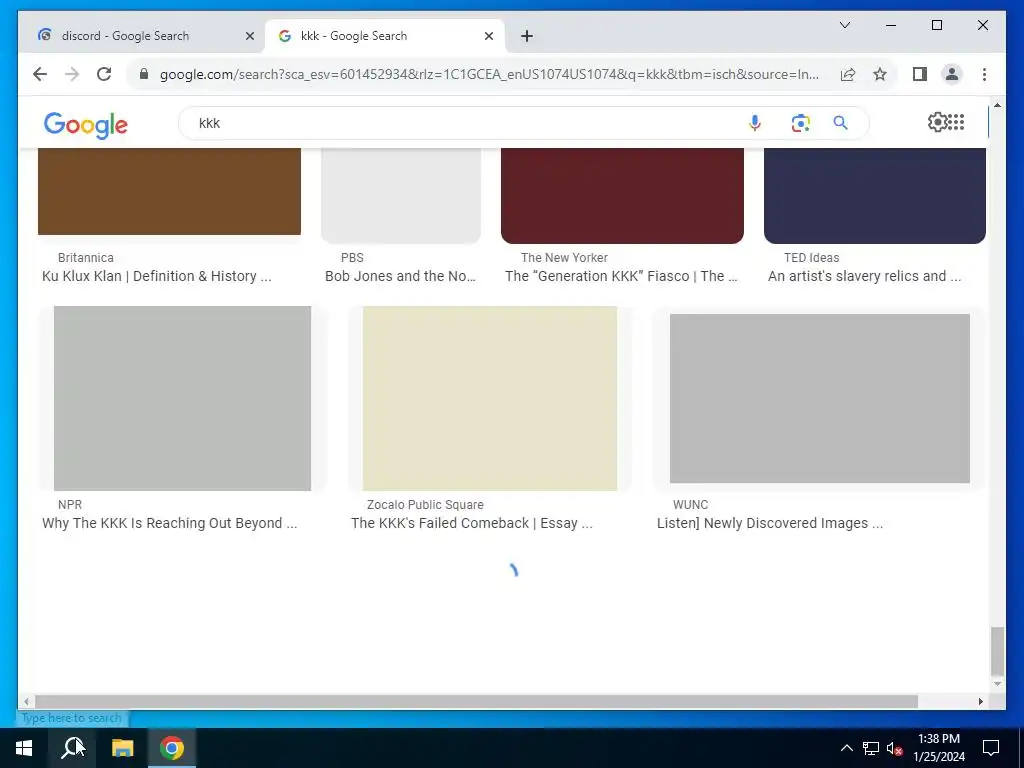Open the Britannica image result thumbnail

click(x=169, y=191)
